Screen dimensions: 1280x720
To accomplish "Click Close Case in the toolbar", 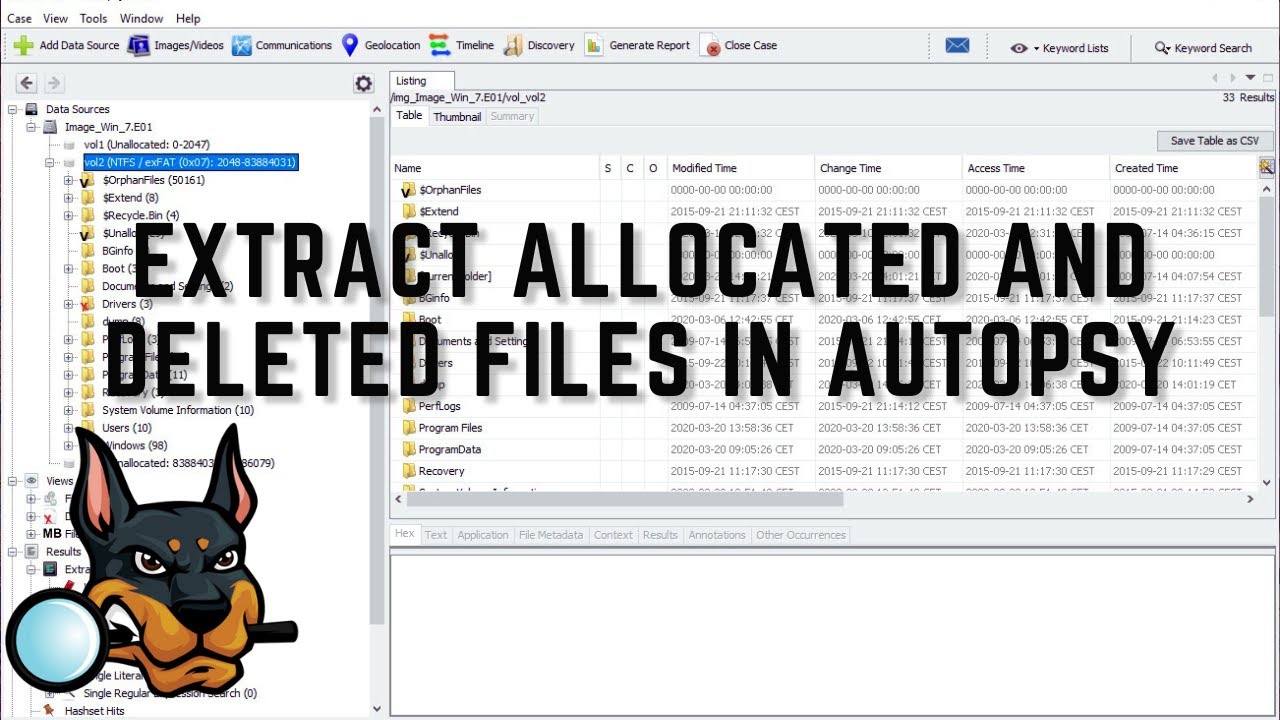I will [x=738, y=45].
